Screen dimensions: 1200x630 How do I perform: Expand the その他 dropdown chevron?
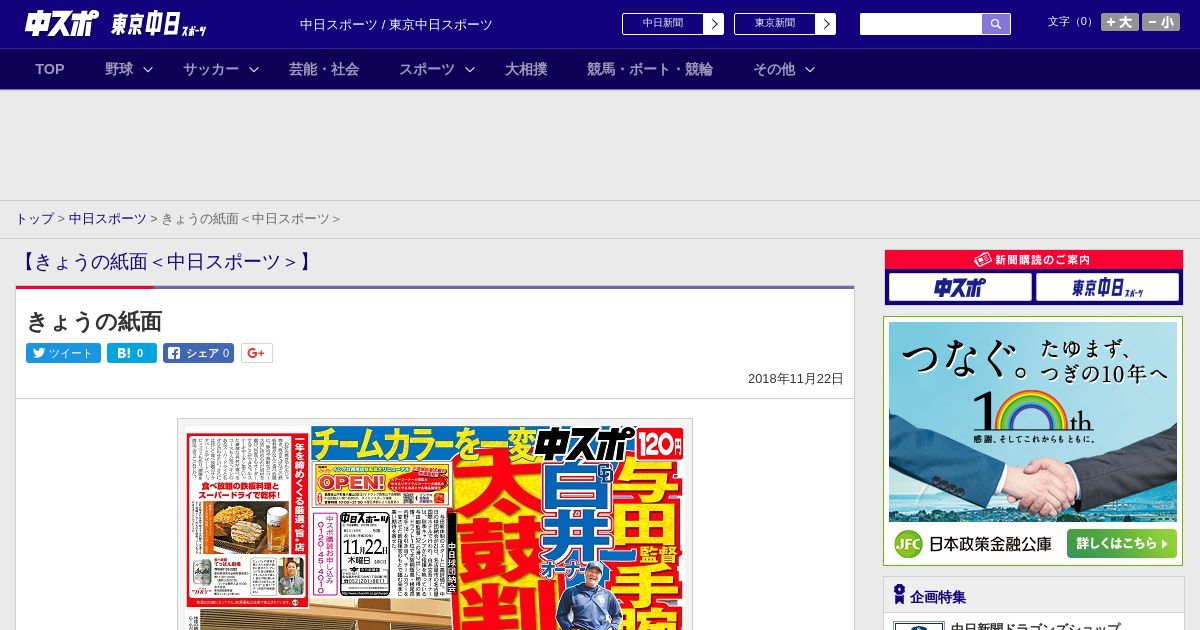click(x=810, y=69)
